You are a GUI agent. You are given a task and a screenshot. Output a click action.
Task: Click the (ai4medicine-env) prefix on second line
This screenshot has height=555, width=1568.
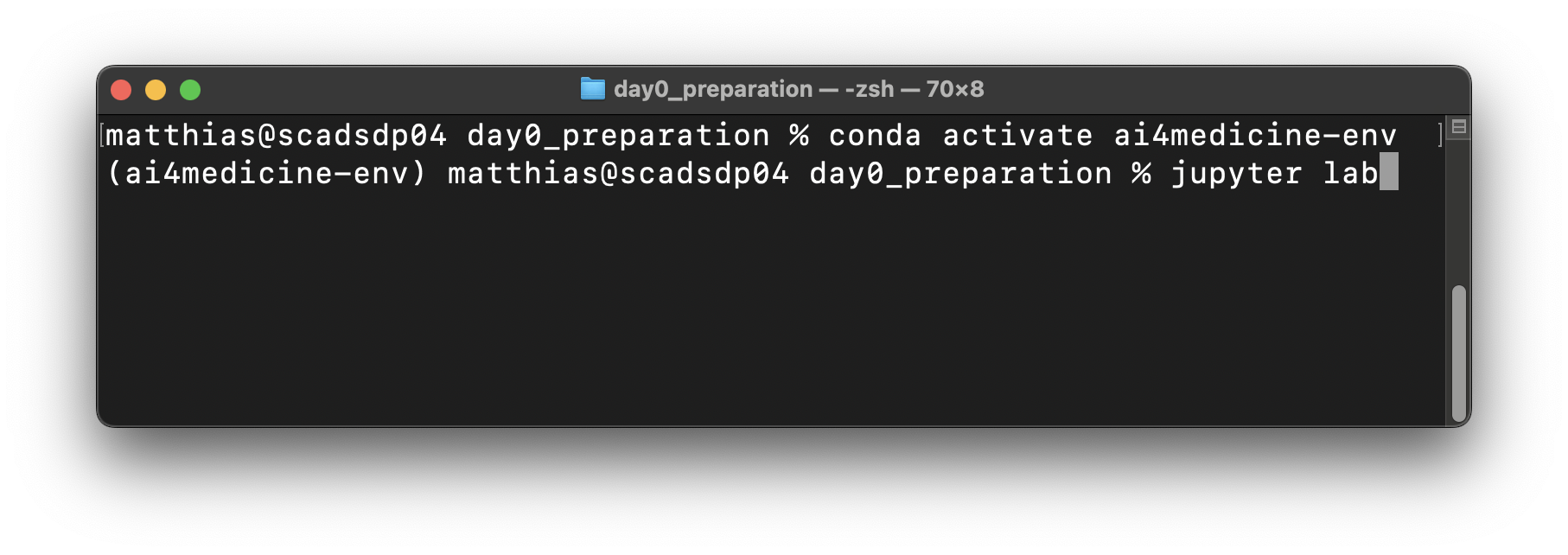[x=267, y=174]
